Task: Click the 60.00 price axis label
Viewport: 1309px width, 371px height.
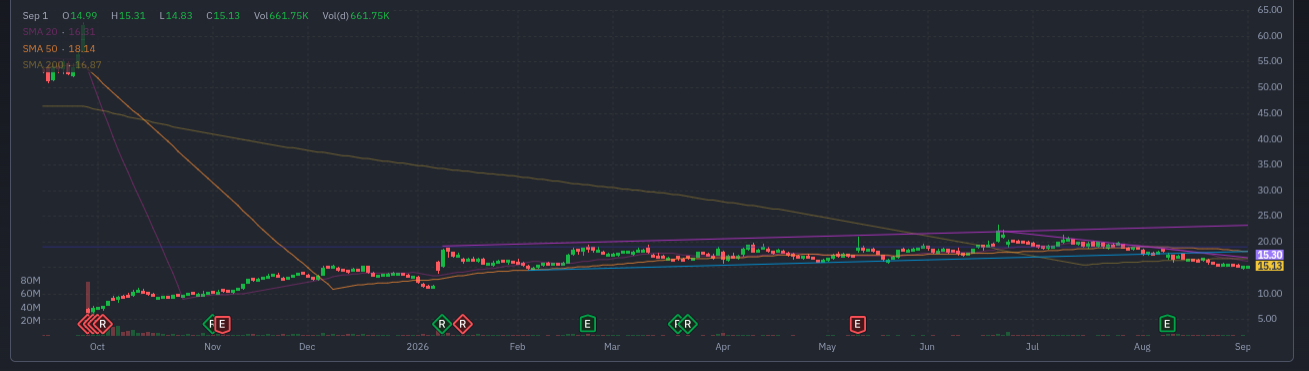Action: click(1269, 36)
